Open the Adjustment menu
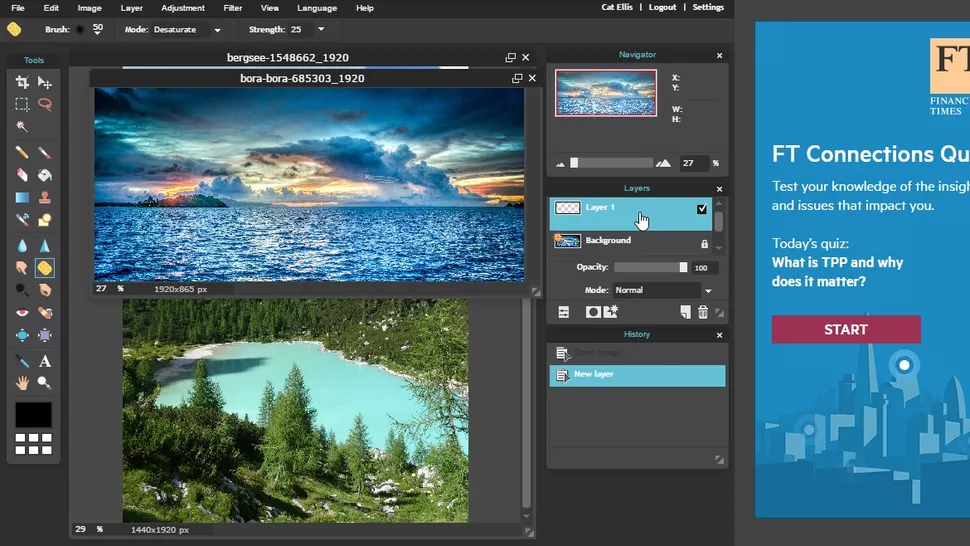 pos(183,8)
